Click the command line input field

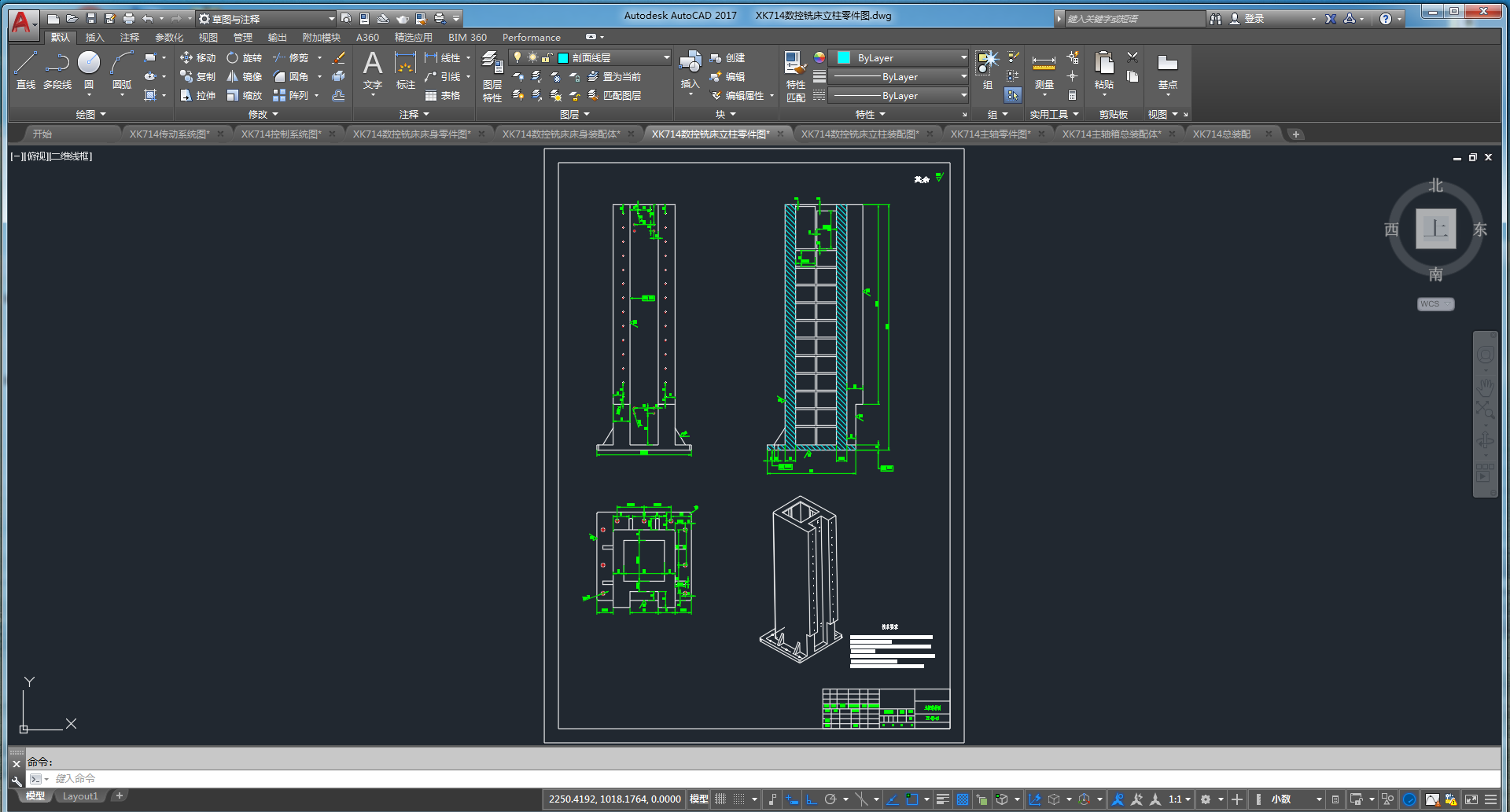763,778
